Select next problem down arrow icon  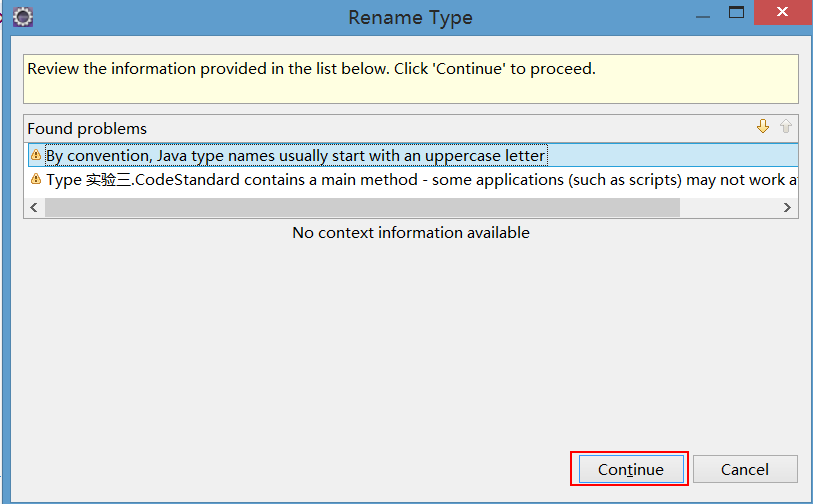[x=762, y=127]
